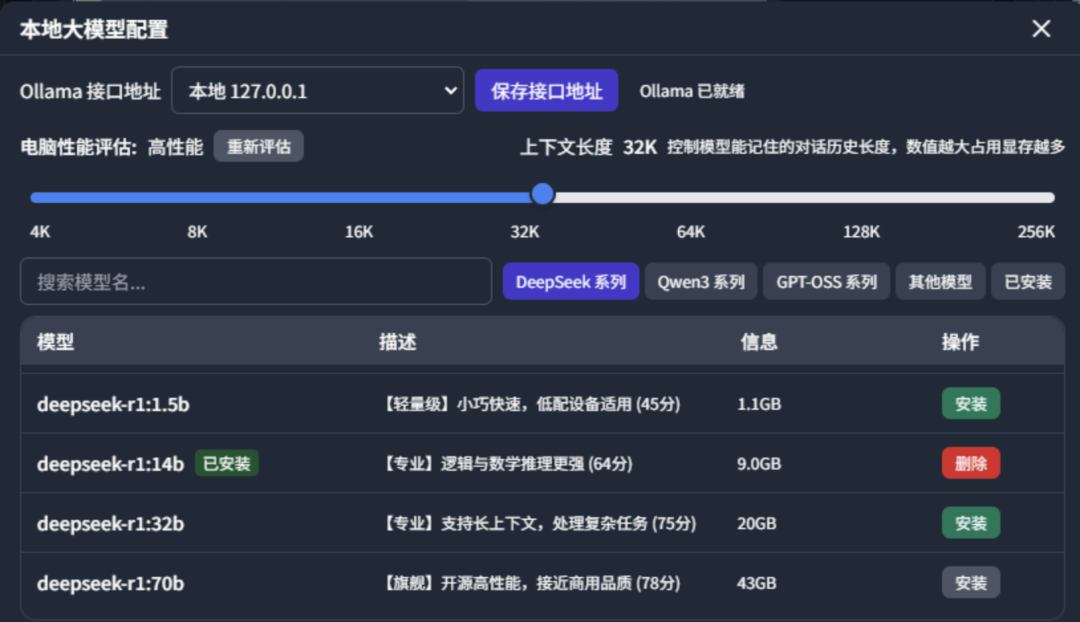Click the Ollama ready status text
Image resolution: width=1080 pixels, height=622 pixels.
[692, 91]
